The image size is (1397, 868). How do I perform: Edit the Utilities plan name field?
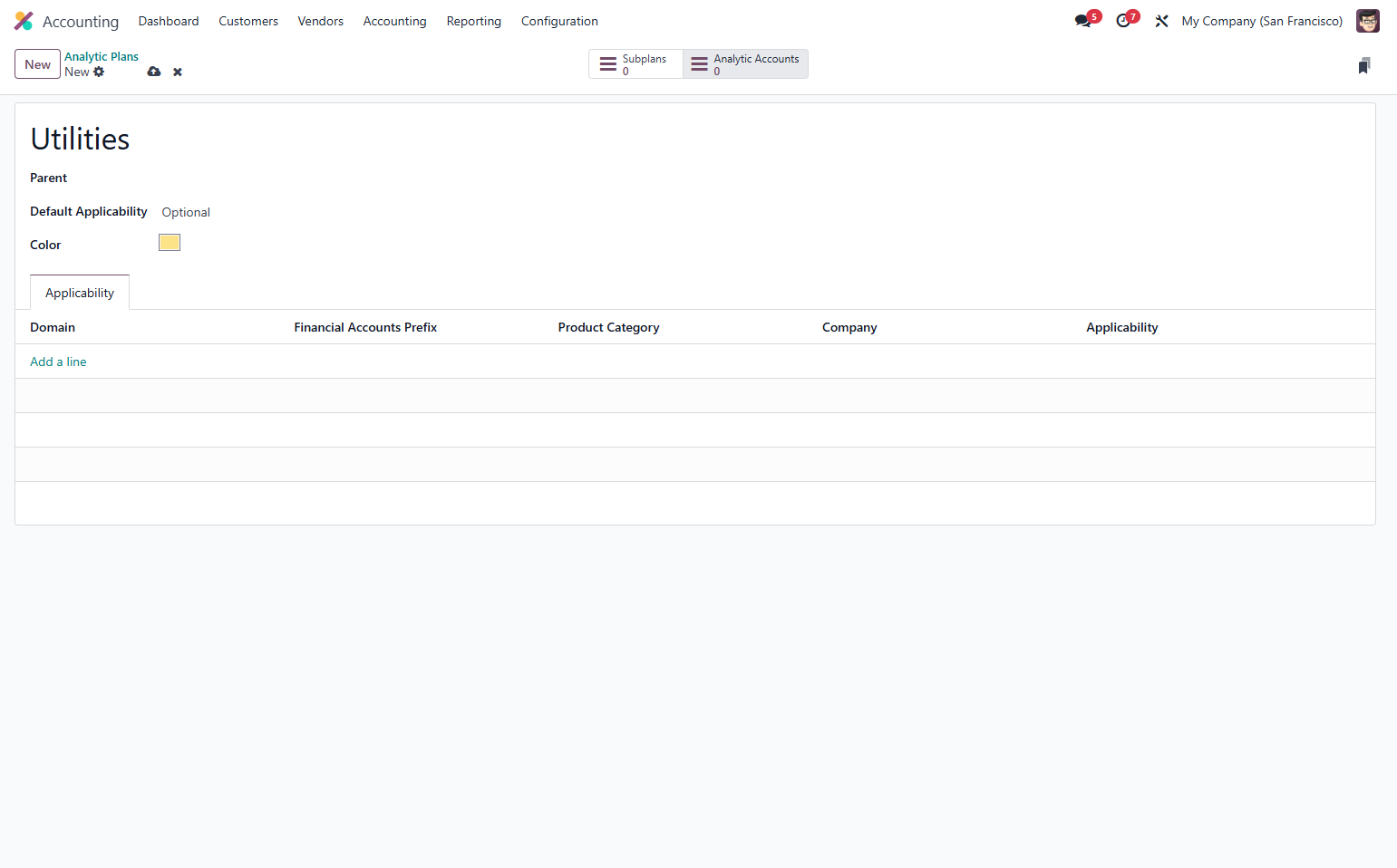[695, 139]
